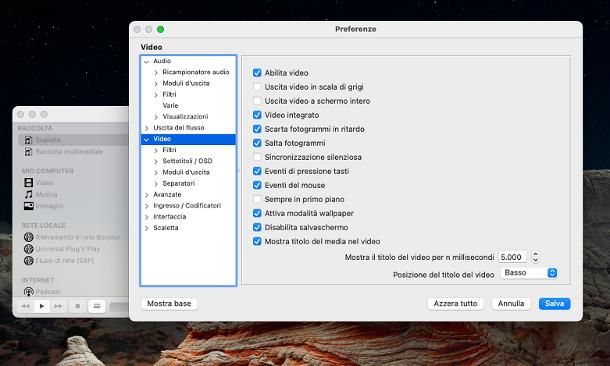Click 'Universal Plug'n'Play' text in VLC sidebar
Viewport: 610px width, 366px height.
(x=68, y=249)
